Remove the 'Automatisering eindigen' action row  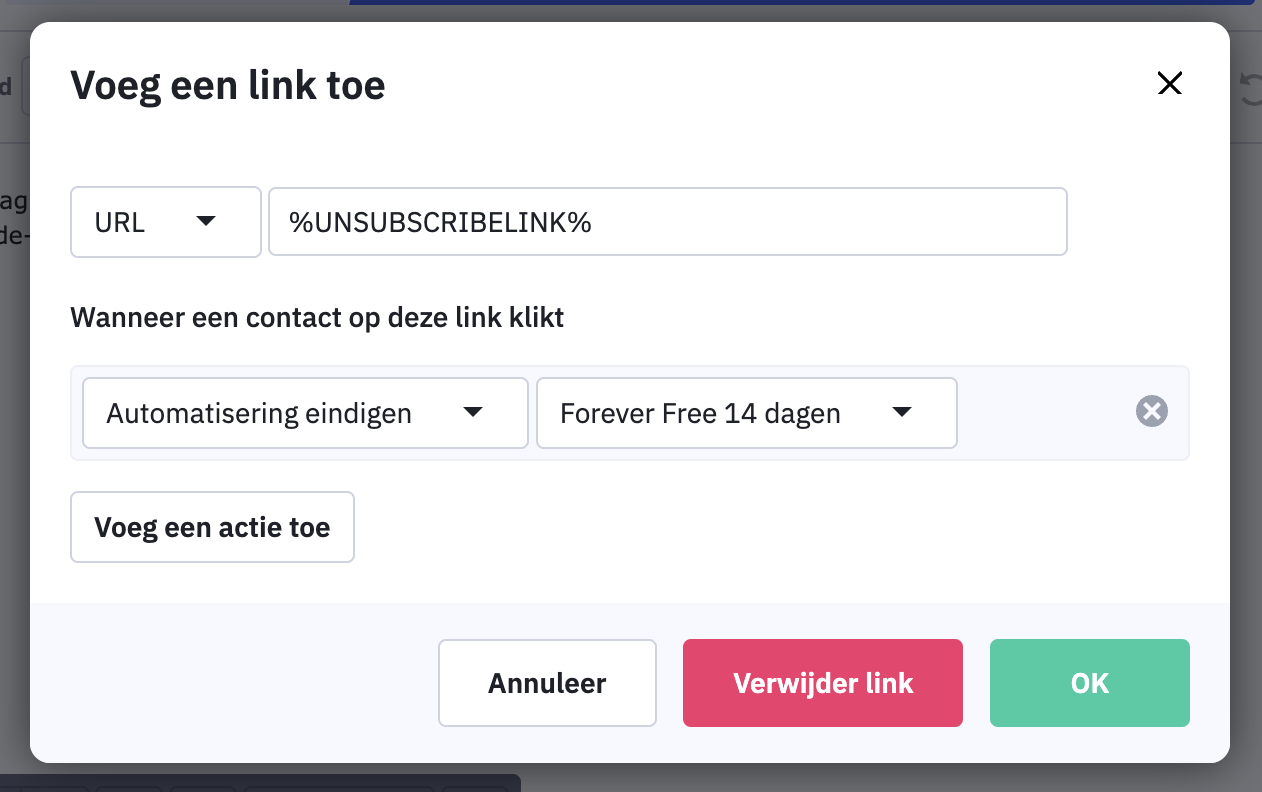point(1152,411)
